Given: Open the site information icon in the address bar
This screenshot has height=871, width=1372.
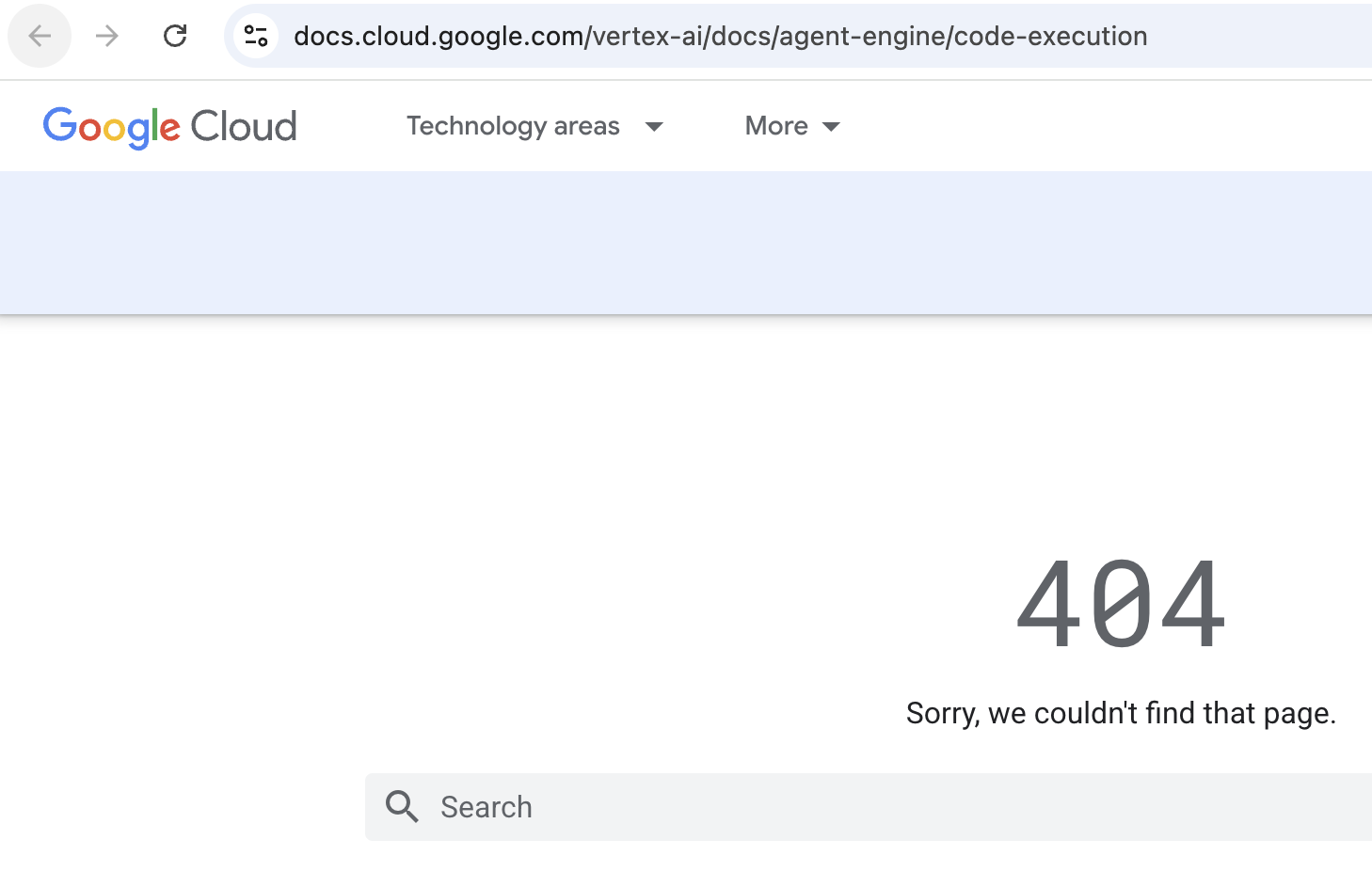Looking at the screenshot, I should (255, 36).
